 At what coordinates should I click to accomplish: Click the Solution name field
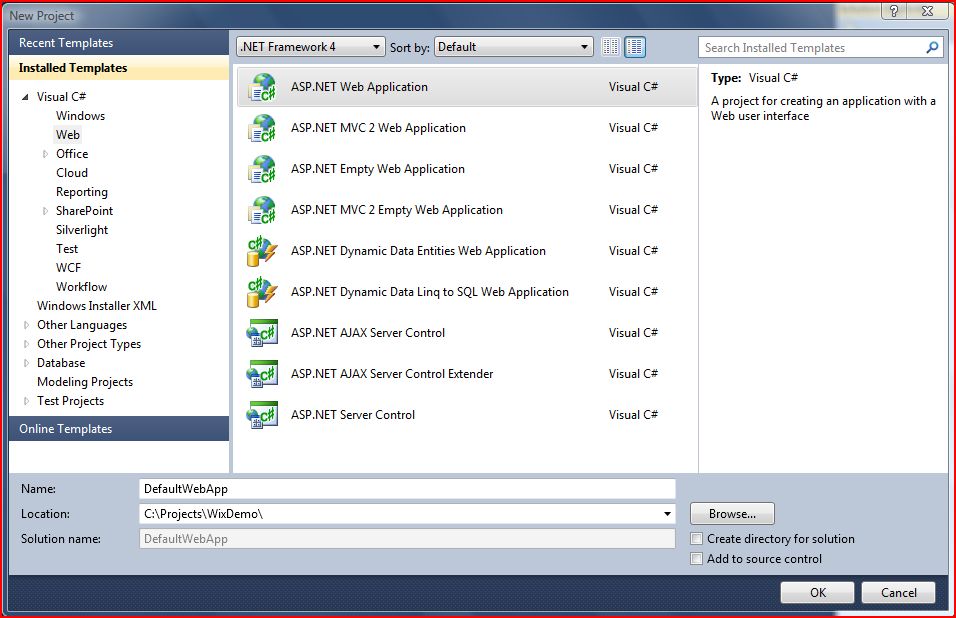pyautogui.click(x=407, y=539)
